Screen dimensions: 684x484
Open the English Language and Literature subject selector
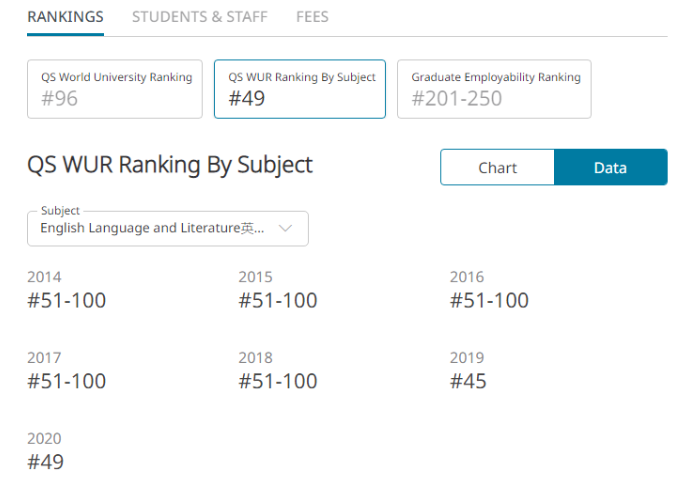[x=152, y=229]
